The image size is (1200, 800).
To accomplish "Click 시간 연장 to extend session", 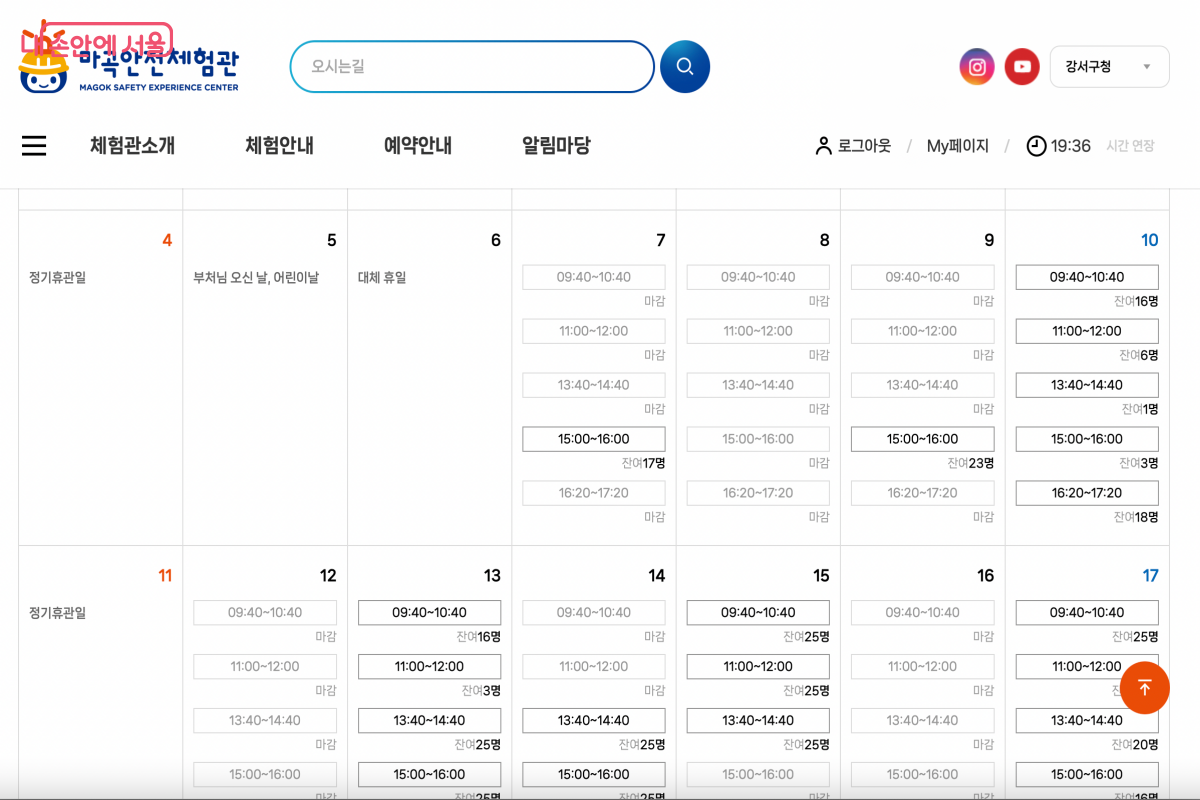I will (x=1130, y=146).
